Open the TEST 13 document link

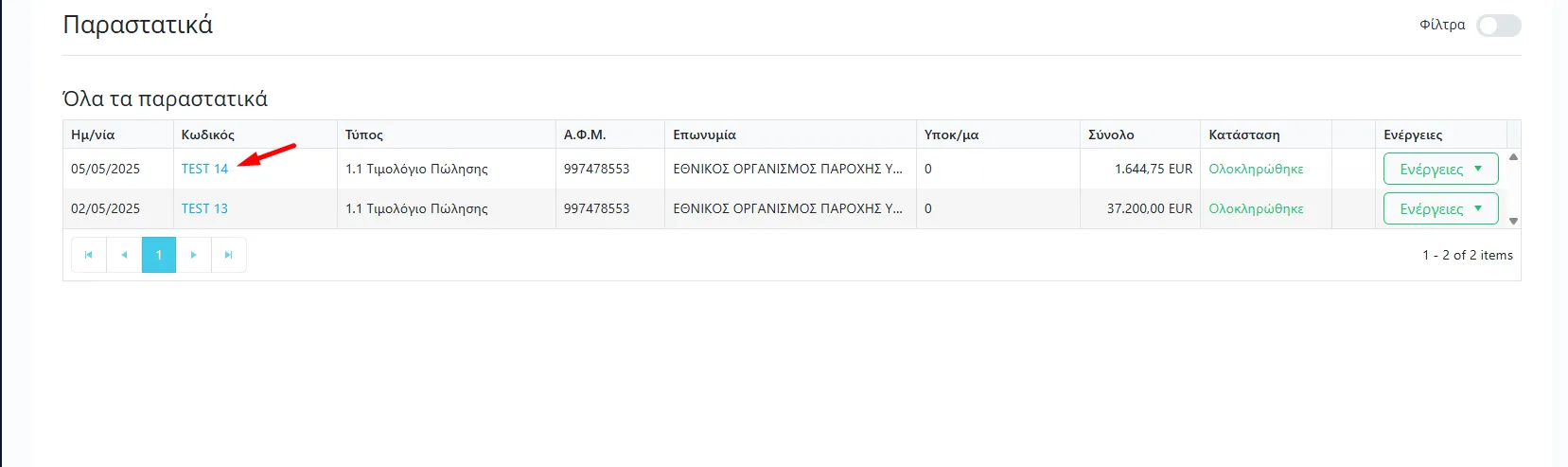[204, 208]
